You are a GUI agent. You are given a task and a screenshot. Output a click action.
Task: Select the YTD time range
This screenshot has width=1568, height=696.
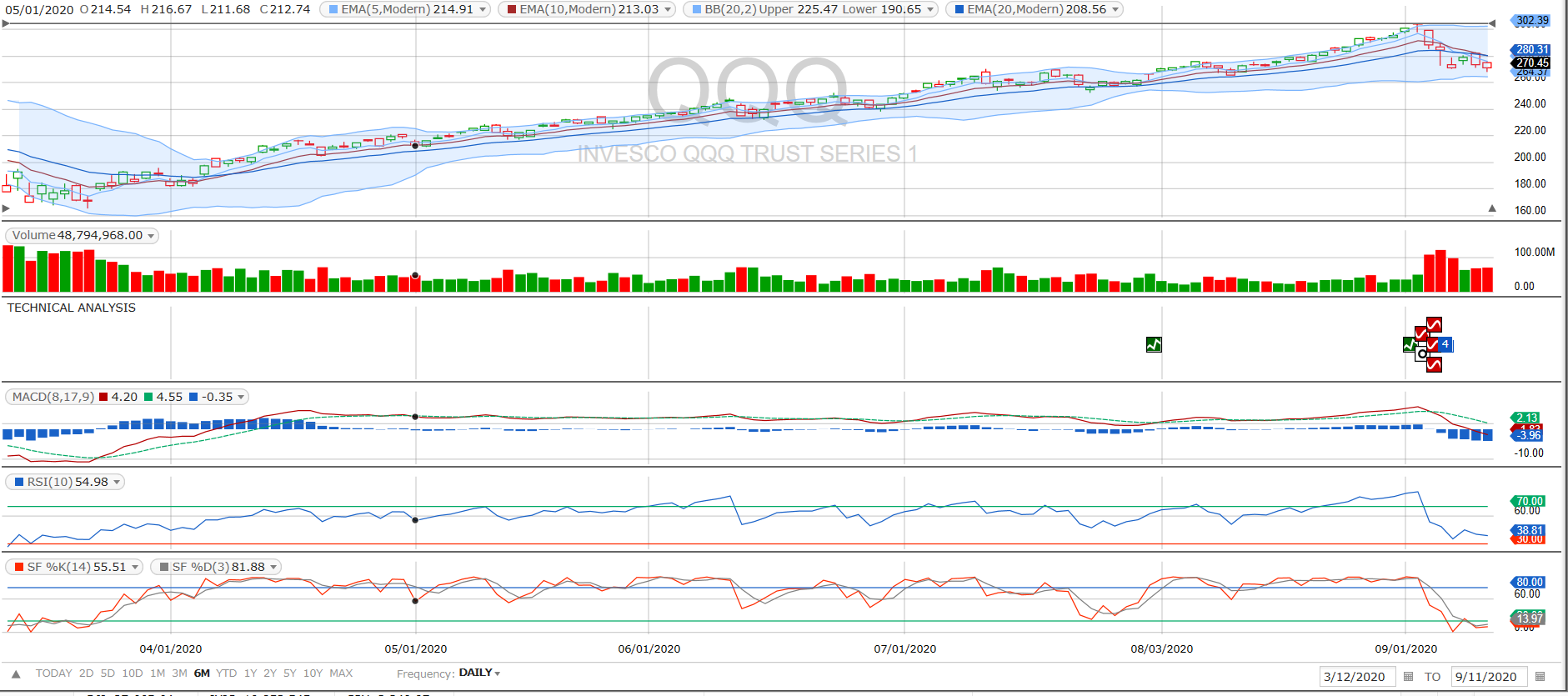point(227,673)
